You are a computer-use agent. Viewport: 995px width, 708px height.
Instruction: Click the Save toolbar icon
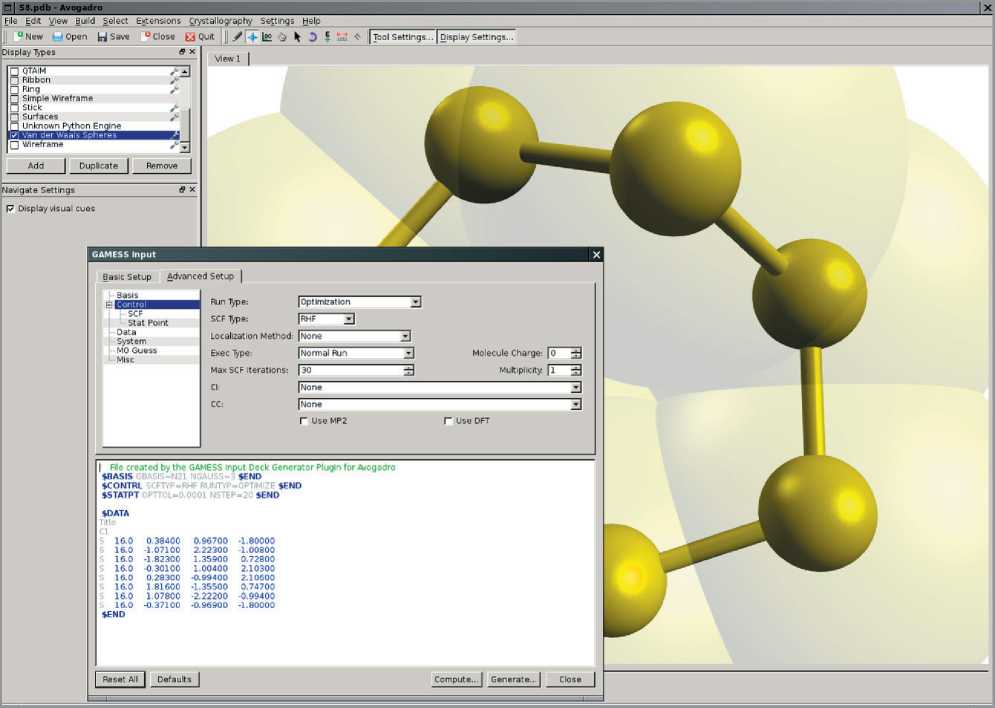click(x=113, y=37)
